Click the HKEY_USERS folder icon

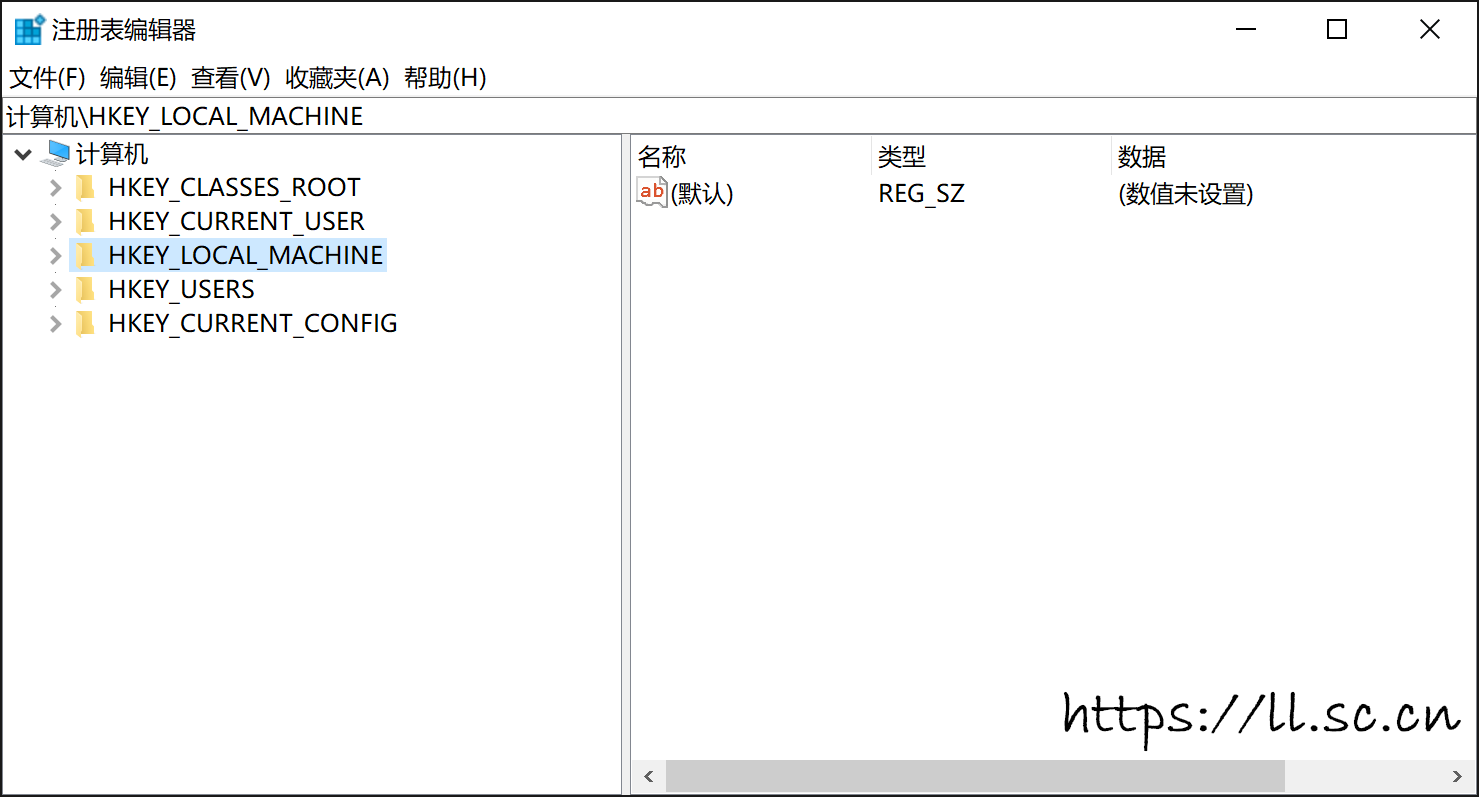(86, 290)
